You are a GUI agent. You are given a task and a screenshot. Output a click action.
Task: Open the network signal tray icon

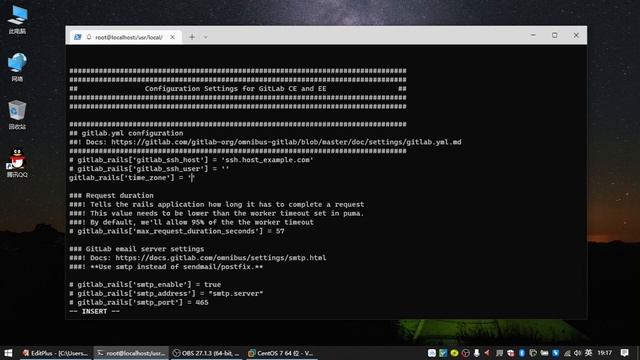pyautogui.click(x=567, y=353)
